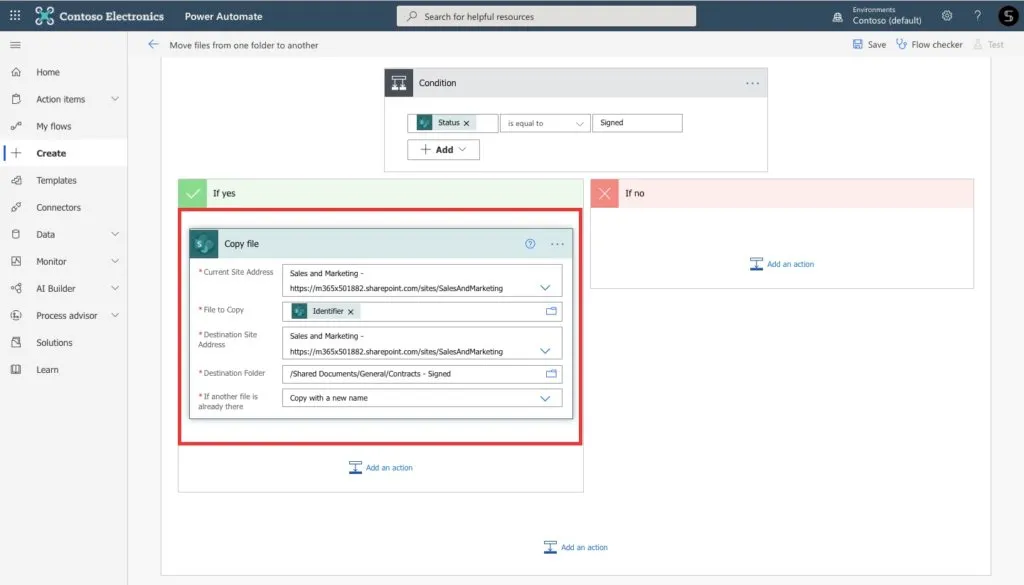
Task: Expand Process advisor submenu chevron
Action: point(115,315)
